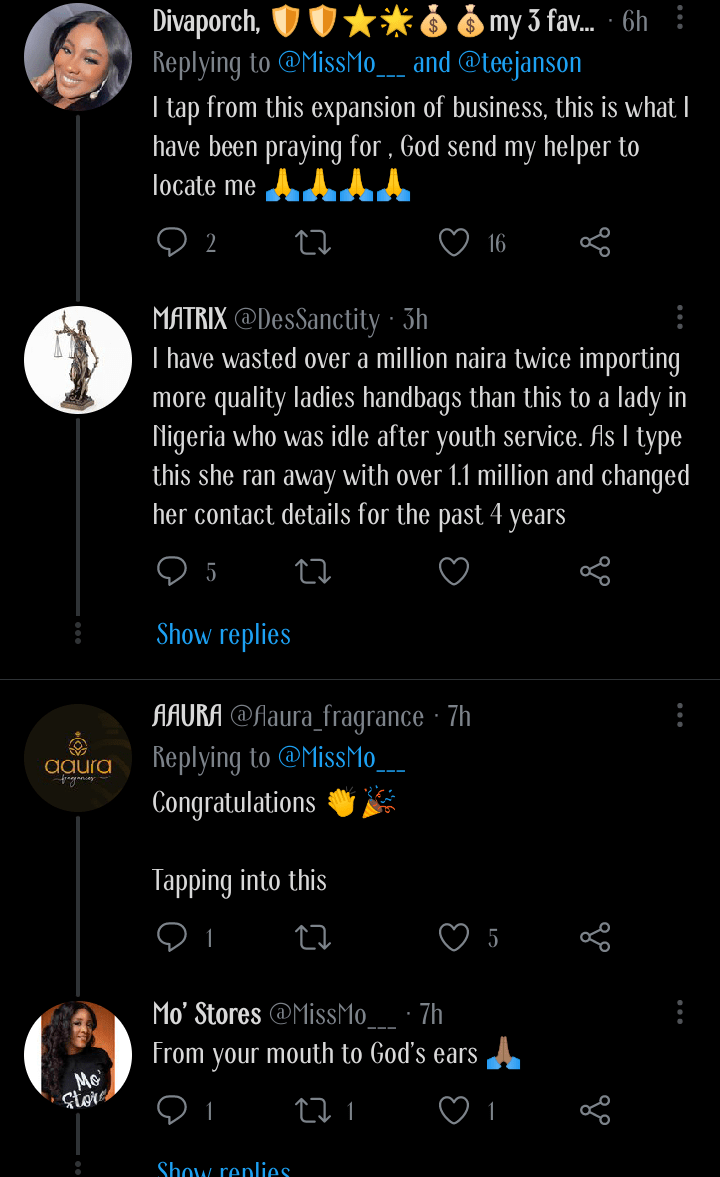The image size is (720, 1177).
Task: Open more options for Divaporch's tweet
Action: coord(680,18)
